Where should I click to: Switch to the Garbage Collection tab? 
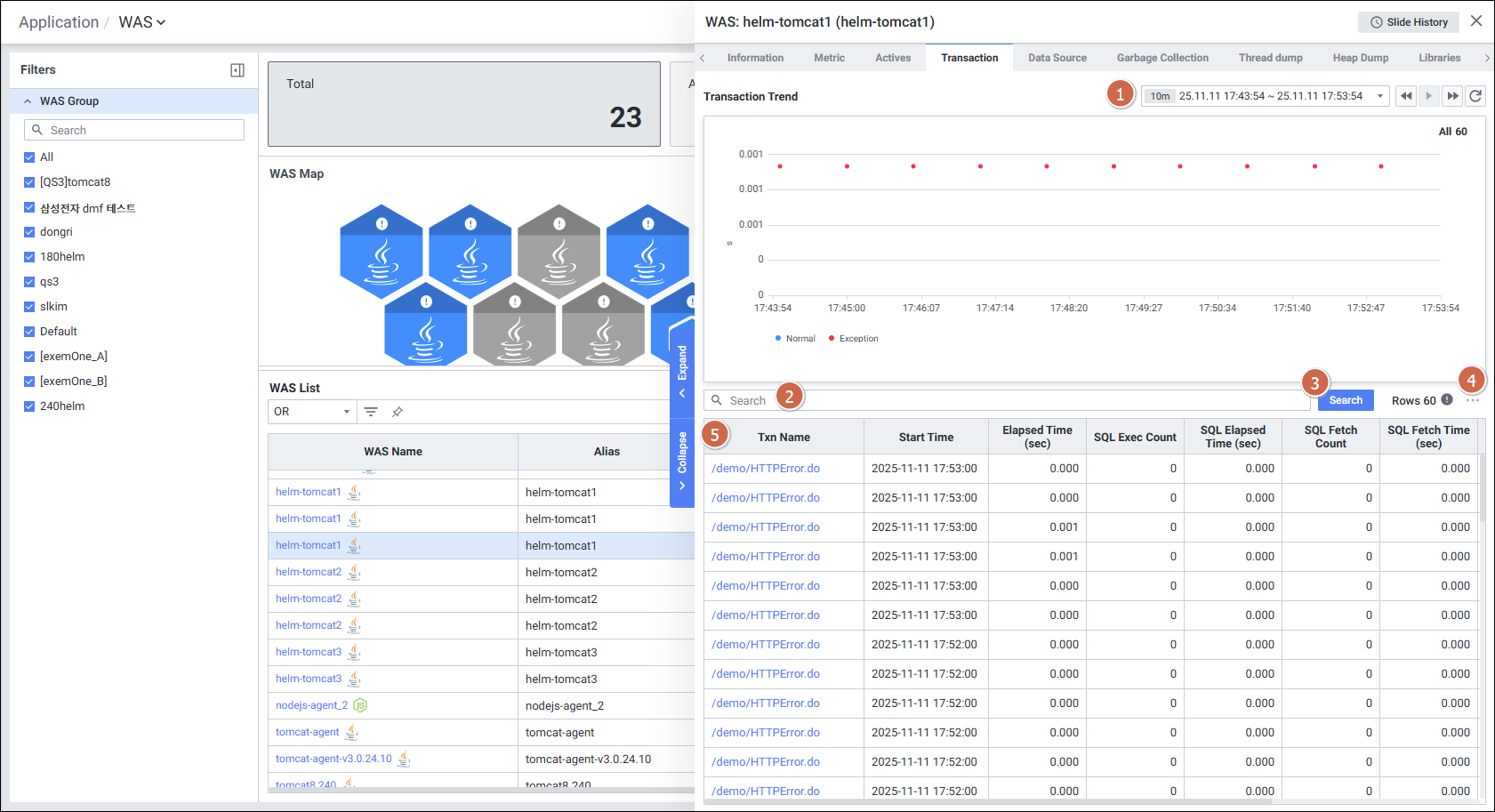pyautogui.click(x=1161, y=58)
